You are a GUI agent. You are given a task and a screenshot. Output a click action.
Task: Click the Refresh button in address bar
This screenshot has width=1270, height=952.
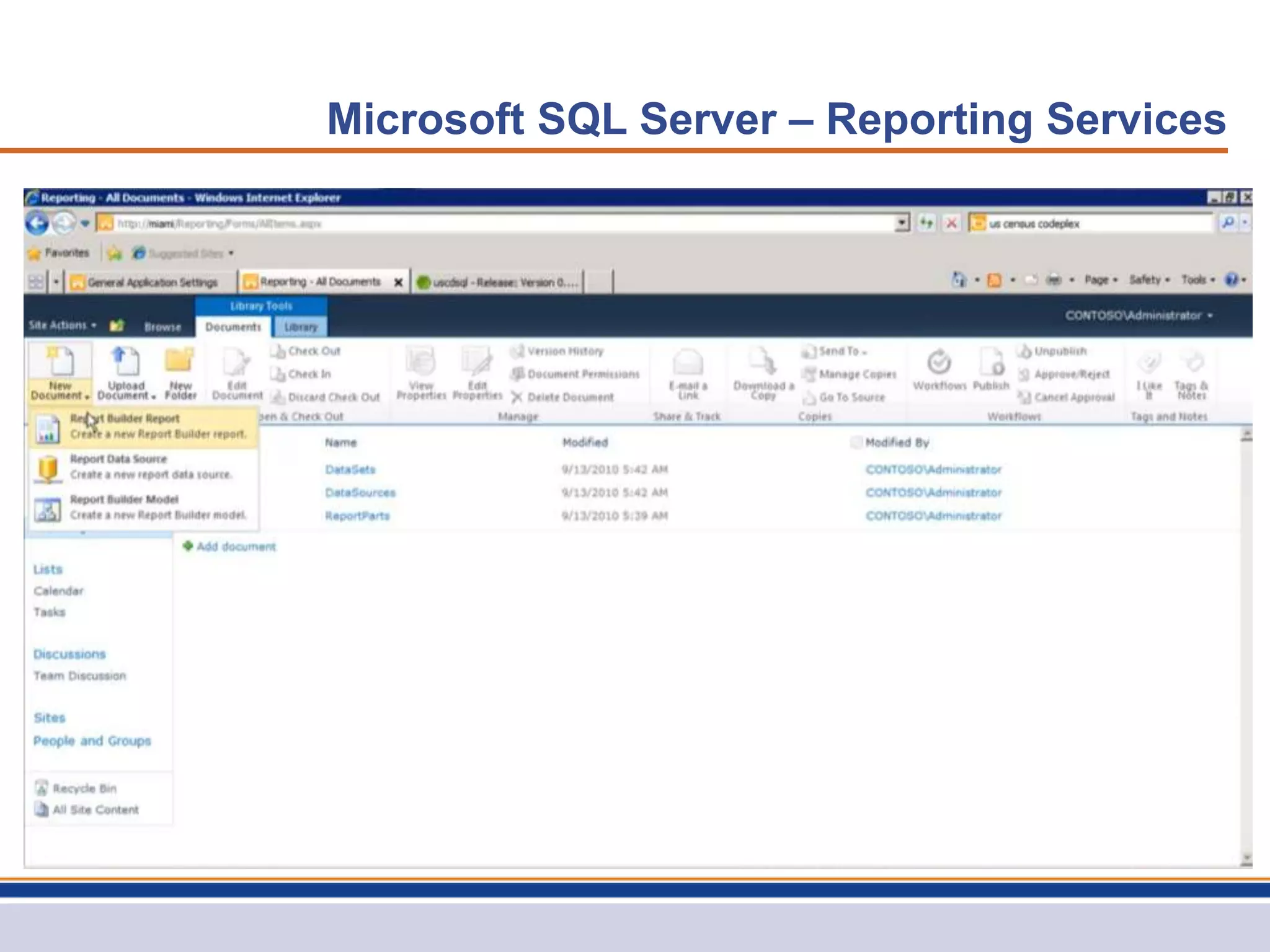coord(926,223)
